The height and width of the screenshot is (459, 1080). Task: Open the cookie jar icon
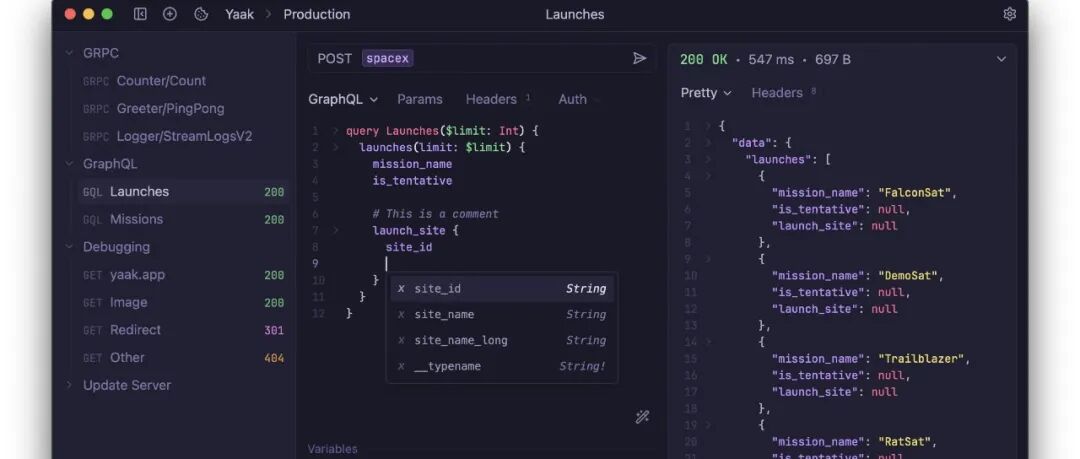(201, 14)
